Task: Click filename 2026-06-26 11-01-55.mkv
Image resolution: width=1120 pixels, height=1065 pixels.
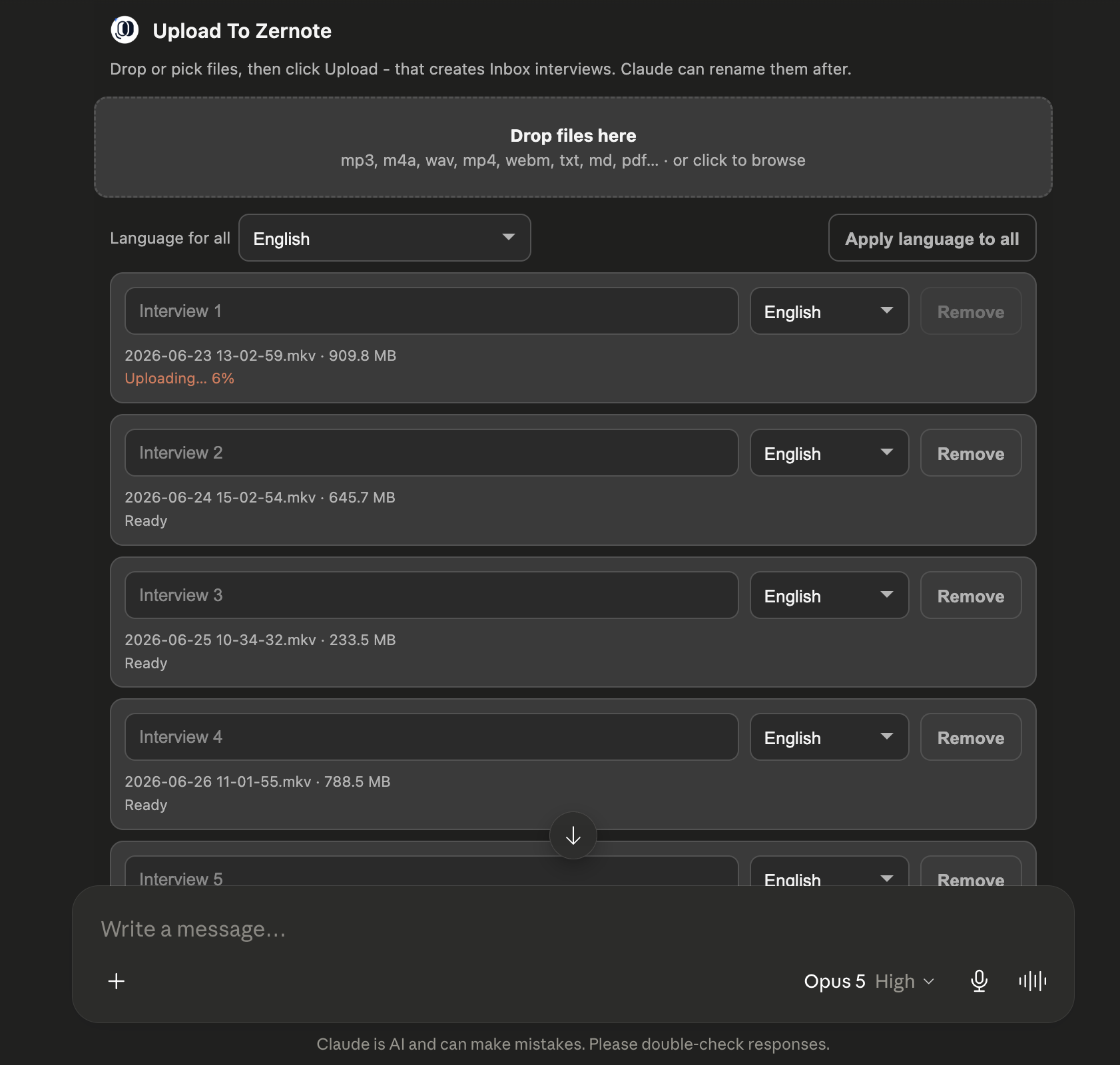Action: (x=218, y=781)
